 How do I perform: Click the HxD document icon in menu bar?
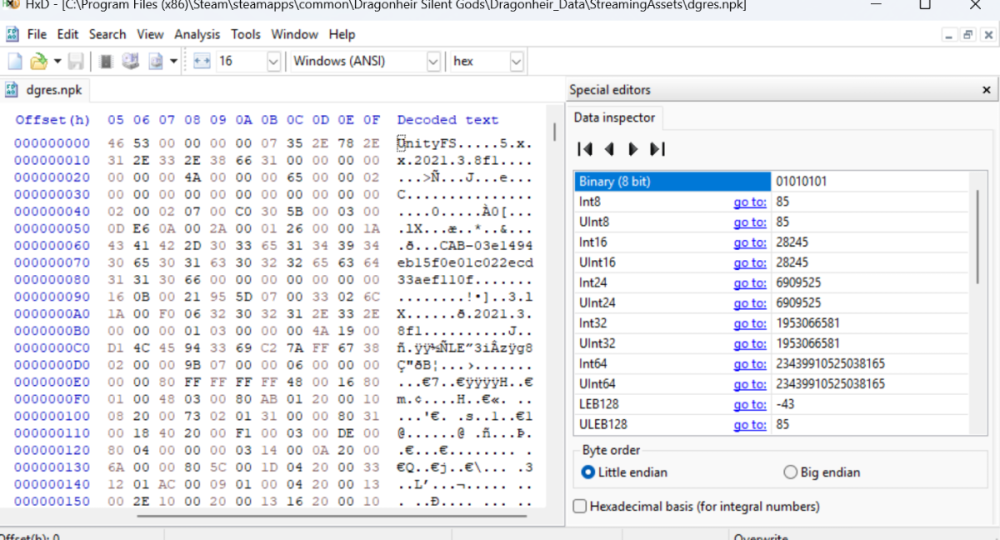click(11, 34)
